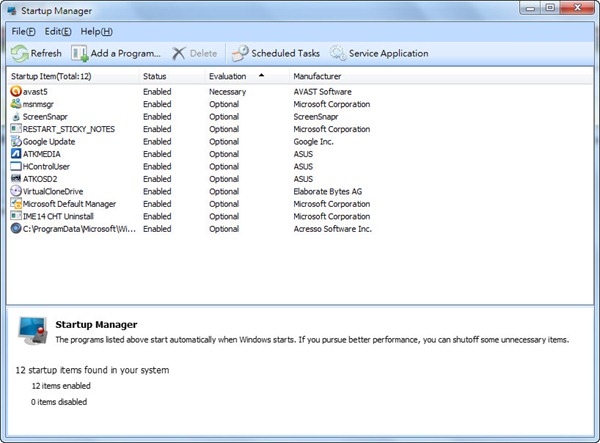Select the ScreenSnapr startup entry icon

[x=15, y=116]
